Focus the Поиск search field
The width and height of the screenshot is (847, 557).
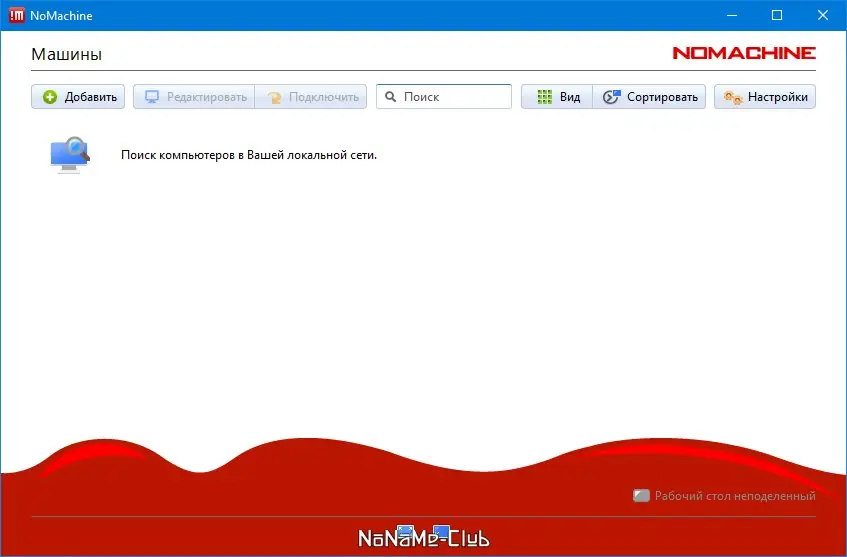(x=444, y=97)
